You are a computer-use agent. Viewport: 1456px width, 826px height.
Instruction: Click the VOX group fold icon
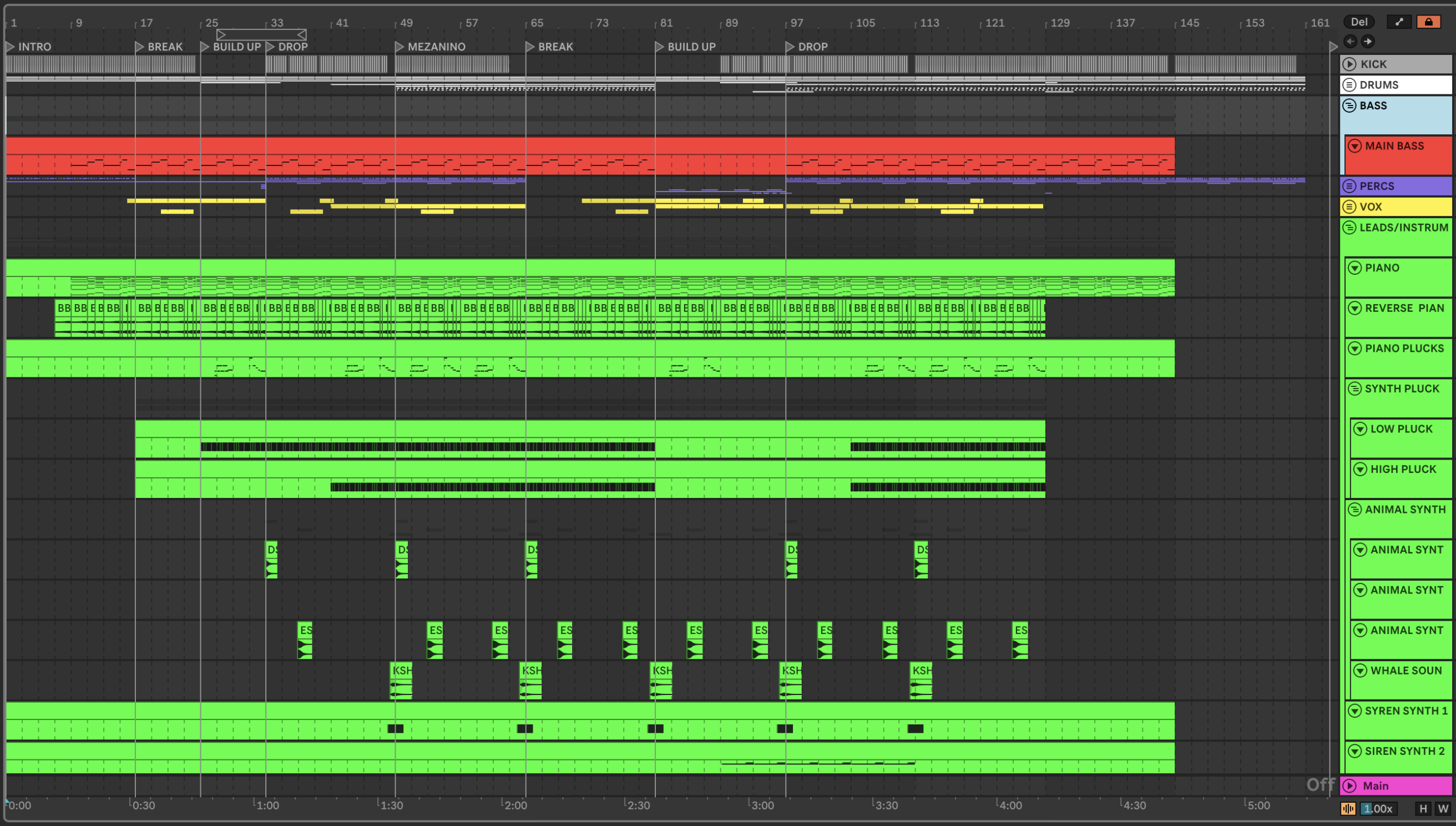(1349, 206)
